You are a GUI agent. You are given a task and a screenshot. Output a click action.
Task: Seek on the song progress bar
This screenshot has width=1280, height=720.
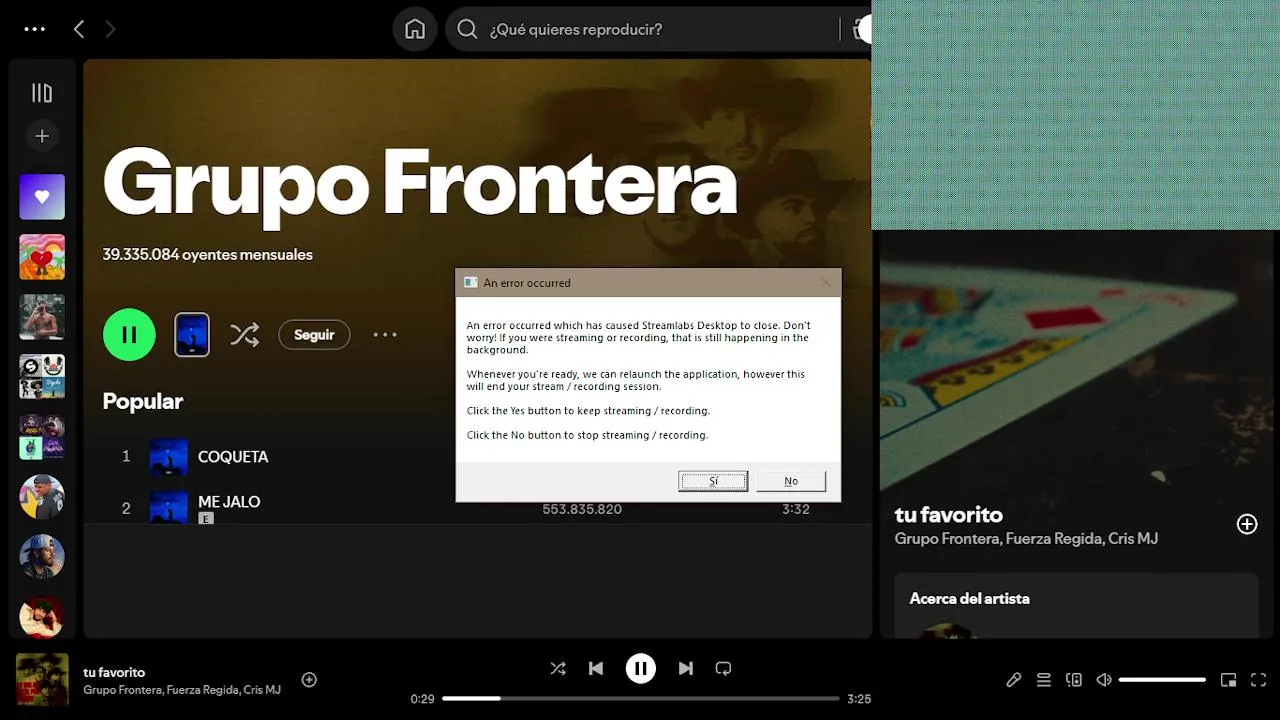pos(641,699)
